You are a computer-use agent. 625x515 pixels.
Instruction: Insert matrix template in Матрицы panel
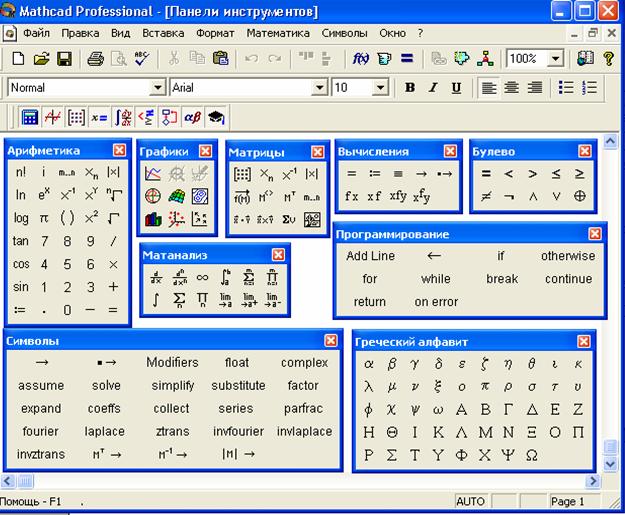(x=242, y=174)
